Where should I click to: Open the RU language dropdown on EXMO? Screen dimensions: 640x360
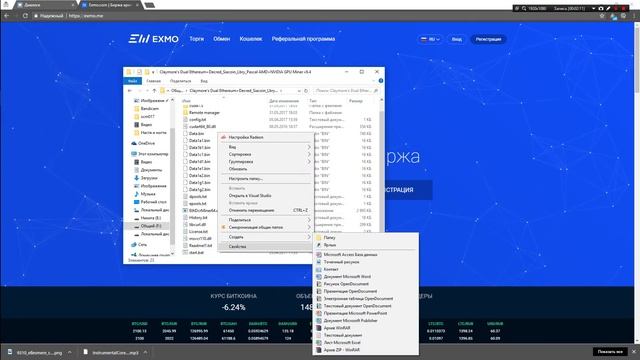point(430,40)
